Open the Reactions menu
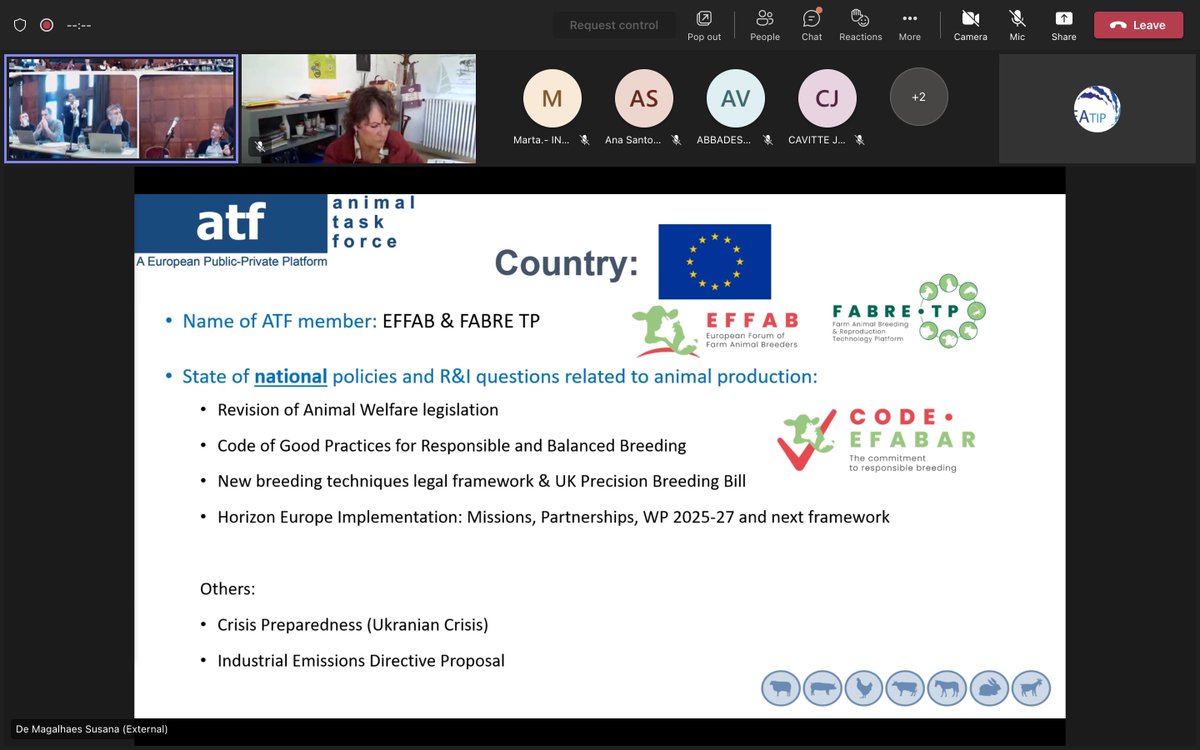This screenshot has width=1200, height=750. click(x=860, y=24)
